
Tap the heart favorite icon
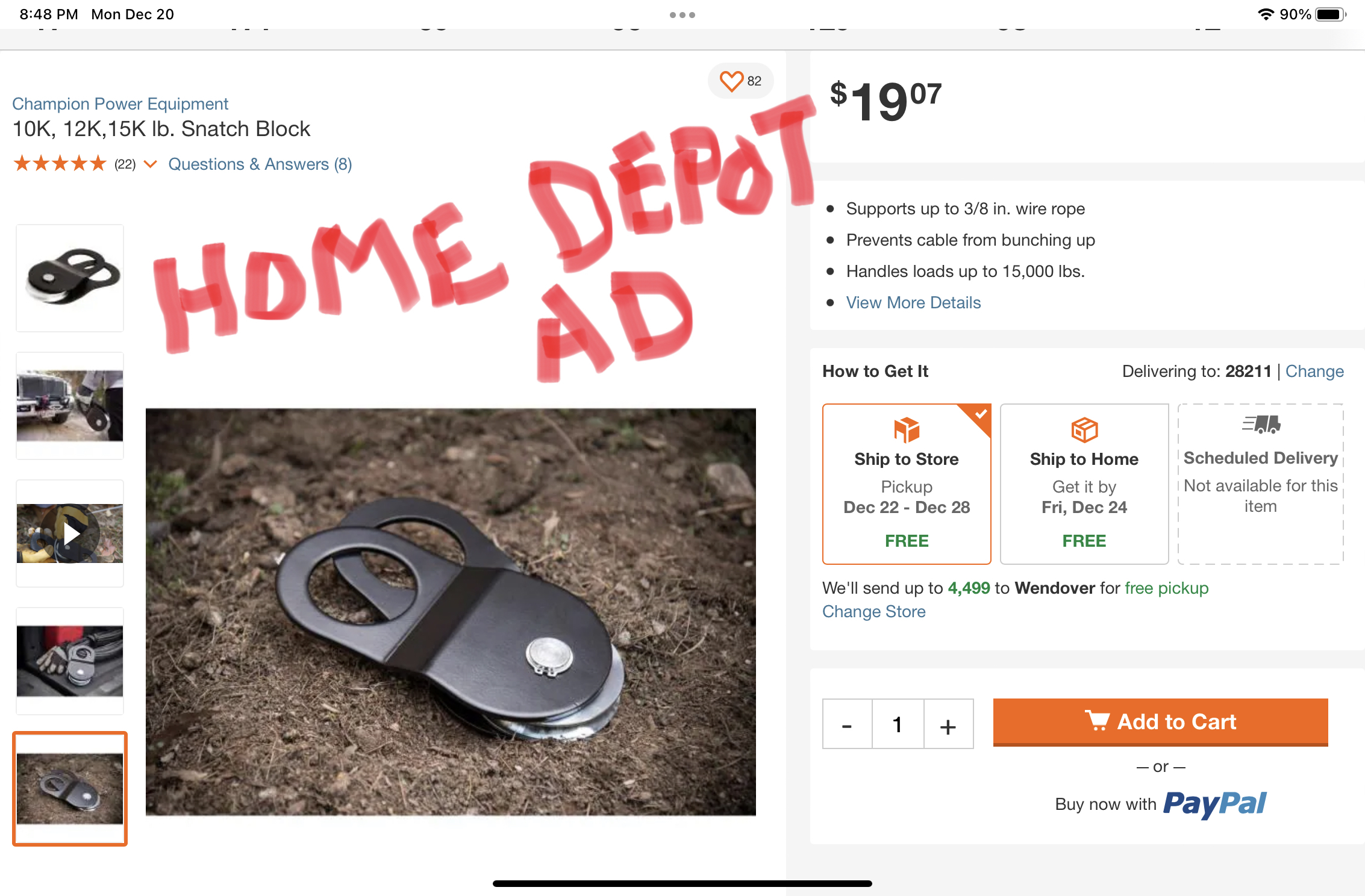coord(731,81)
